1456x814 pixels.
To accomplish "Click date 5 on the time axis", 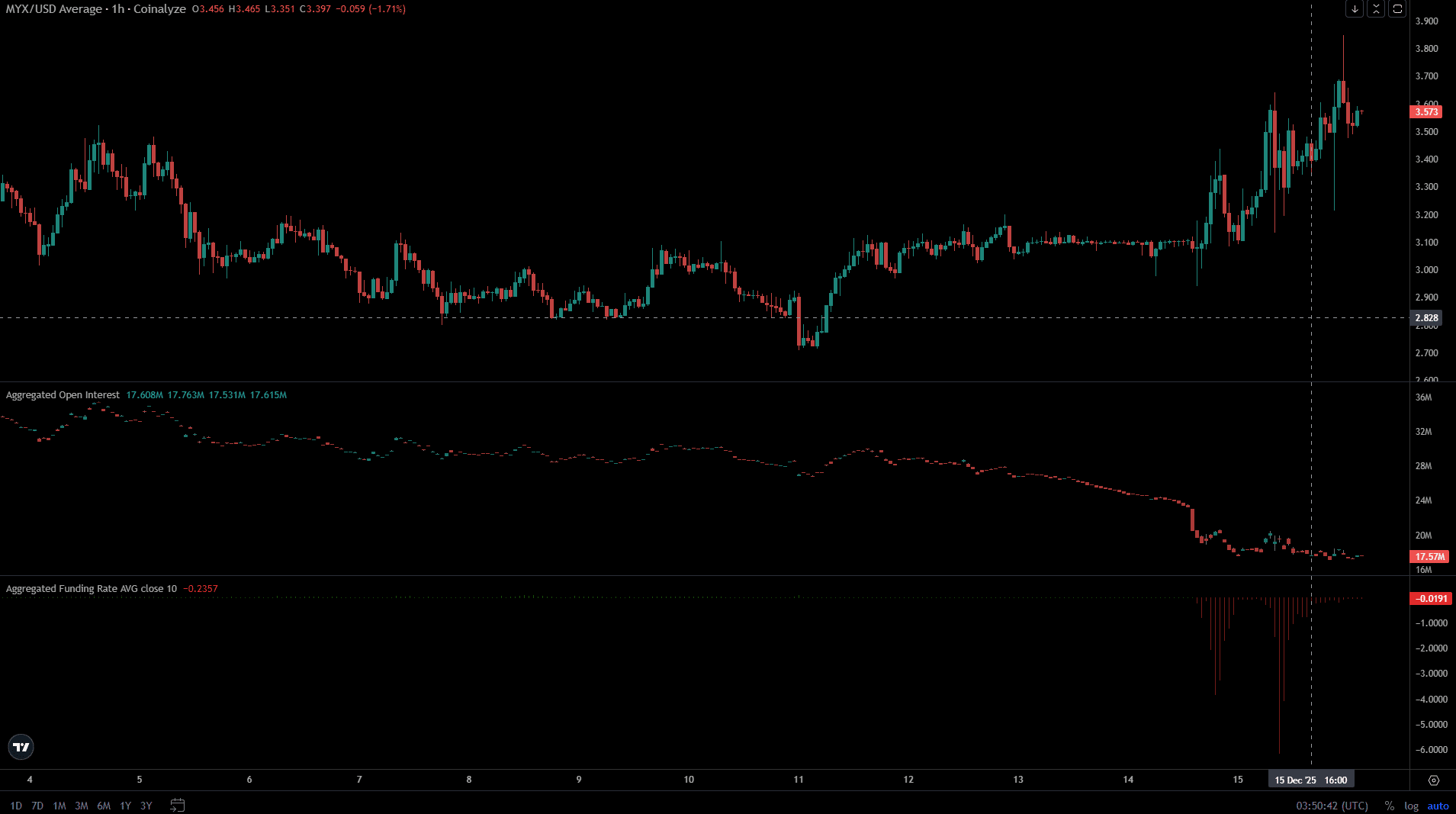I will tap(140, 780).
